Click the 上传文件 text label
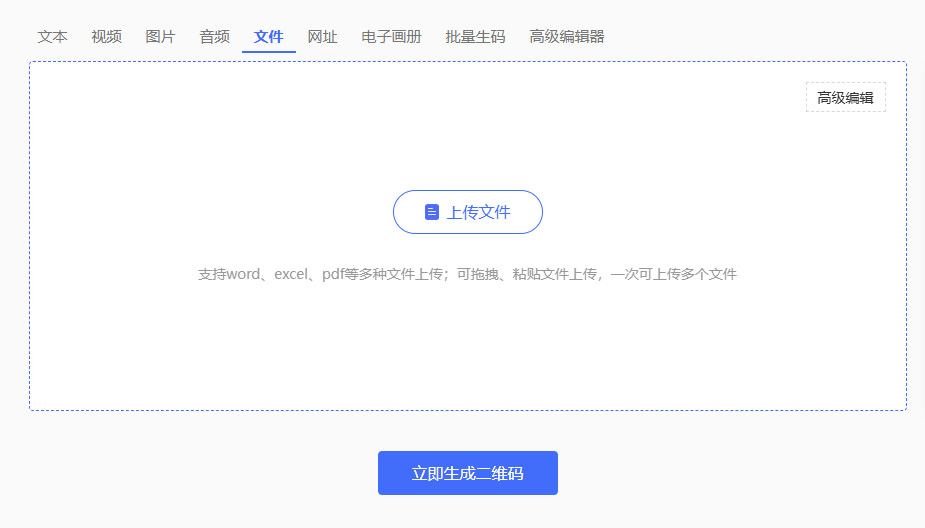This screenshot has width=925, height=528. pos(478,212)
